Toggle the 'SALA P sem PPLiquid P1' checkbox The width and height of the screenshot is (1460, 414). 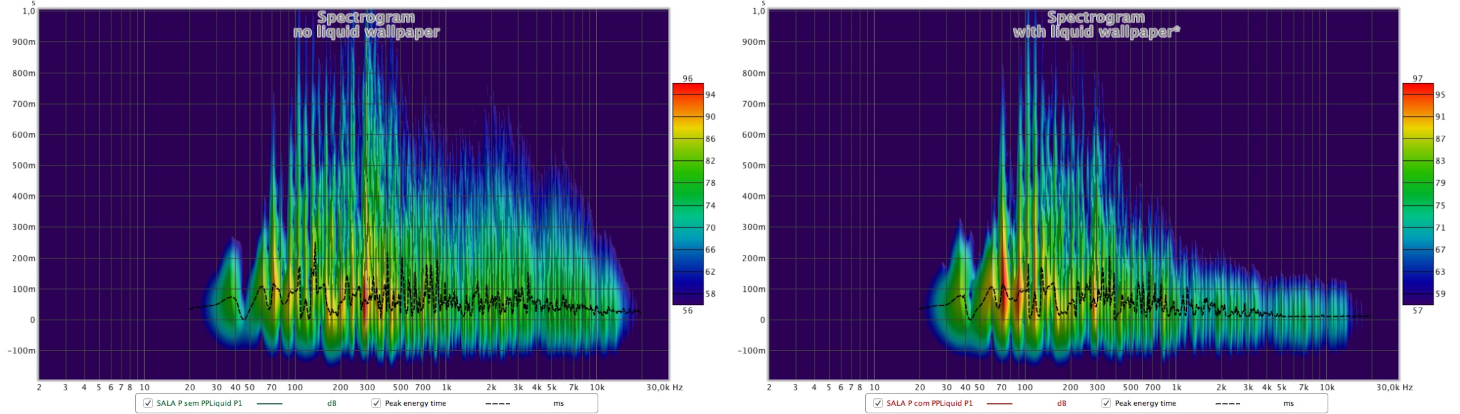click(x=149, y=403)
